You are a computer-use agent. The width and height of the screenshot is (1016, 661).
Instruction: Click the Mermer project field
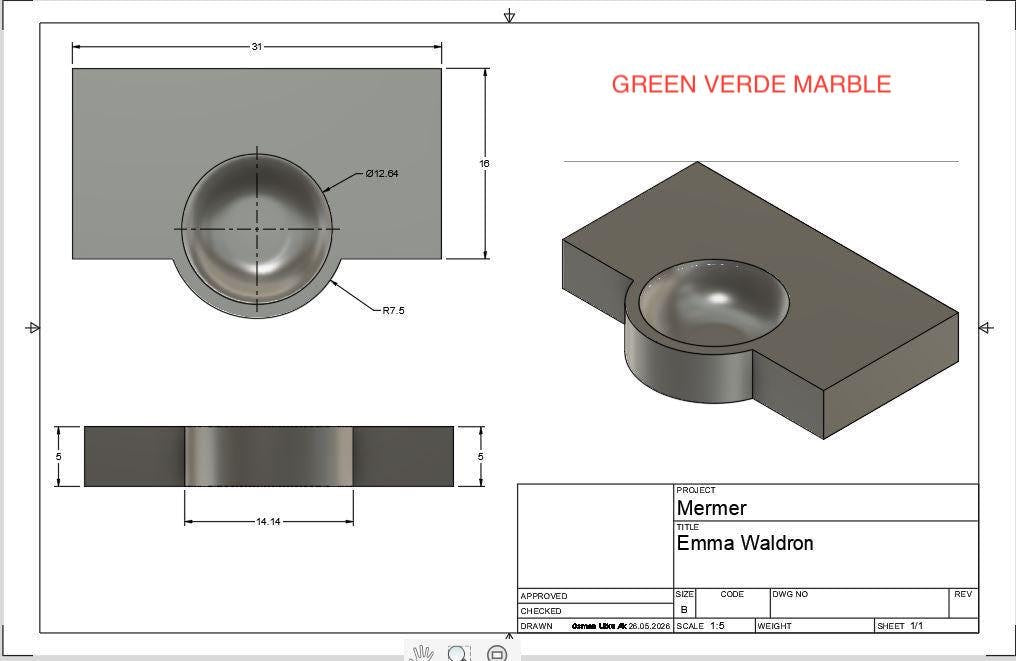tap(826, 502)
